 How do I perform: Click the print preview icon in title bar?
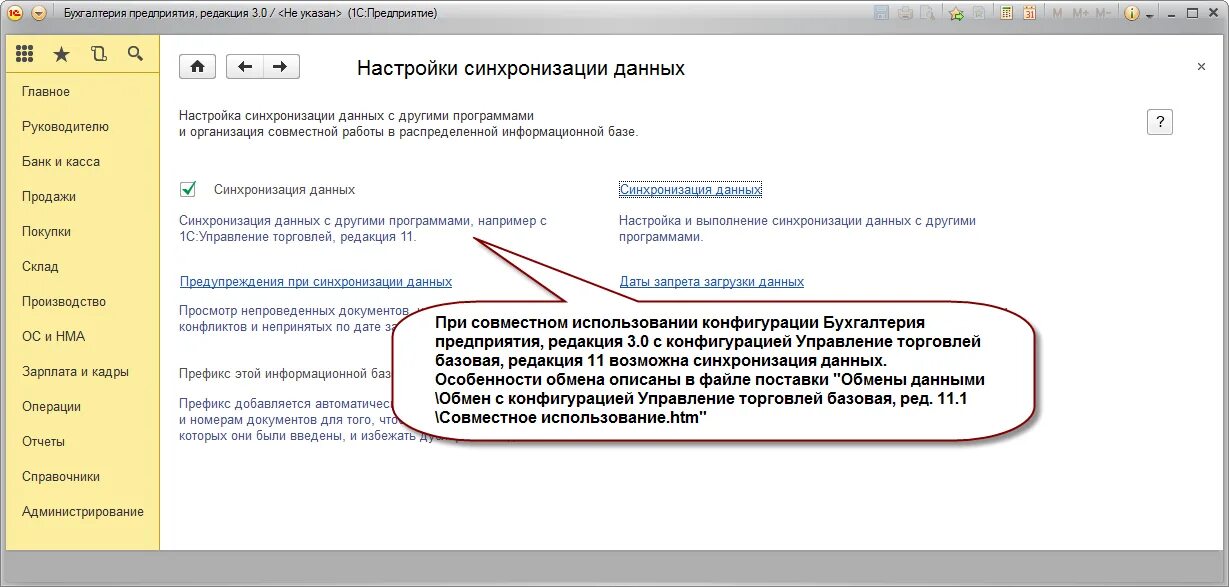point(927,13)
